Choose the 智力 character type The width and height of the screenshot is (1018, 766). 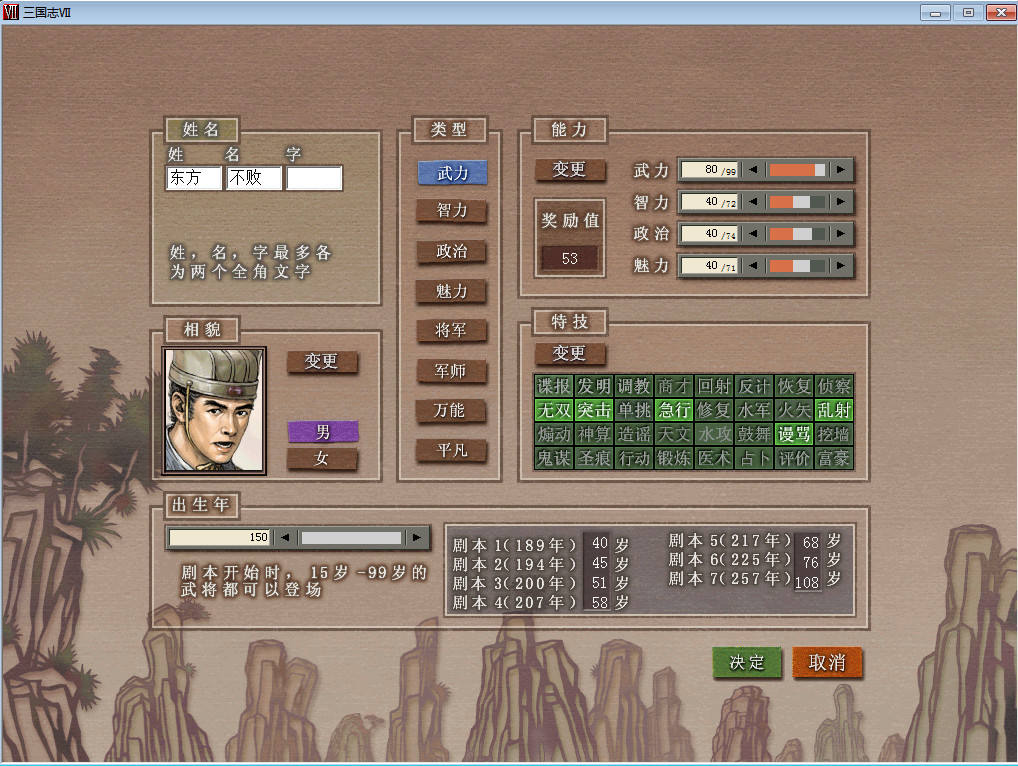[452, 211]
